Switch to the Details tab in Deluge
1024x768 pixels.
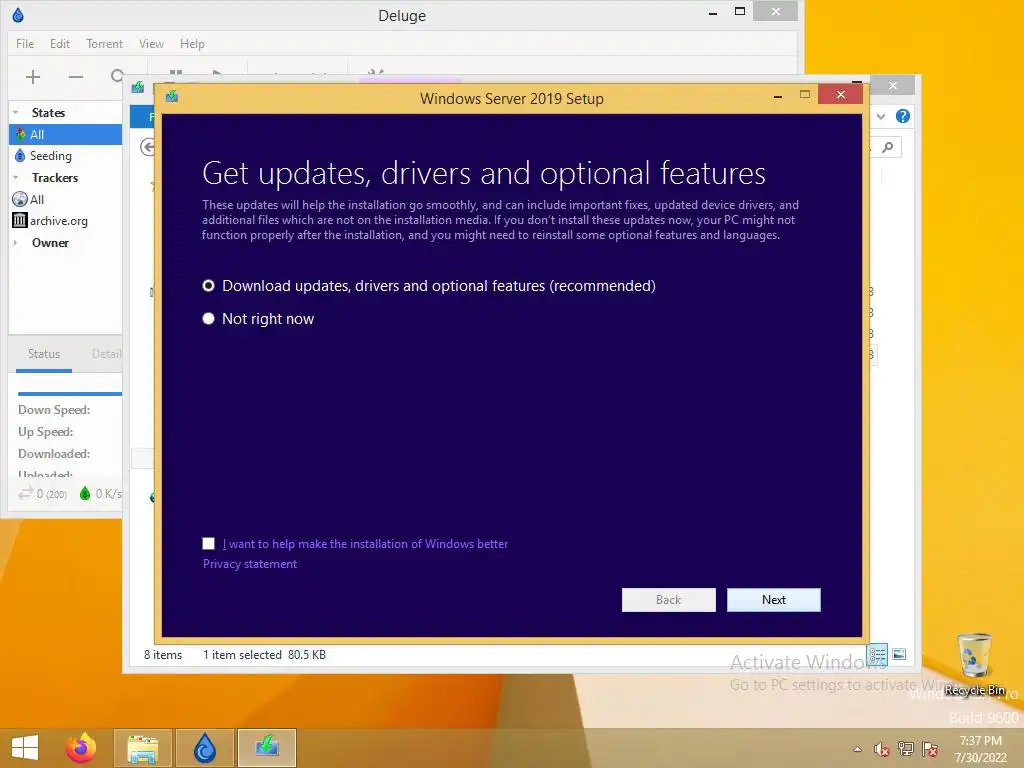pyautogui.click(x=106, y=354)
